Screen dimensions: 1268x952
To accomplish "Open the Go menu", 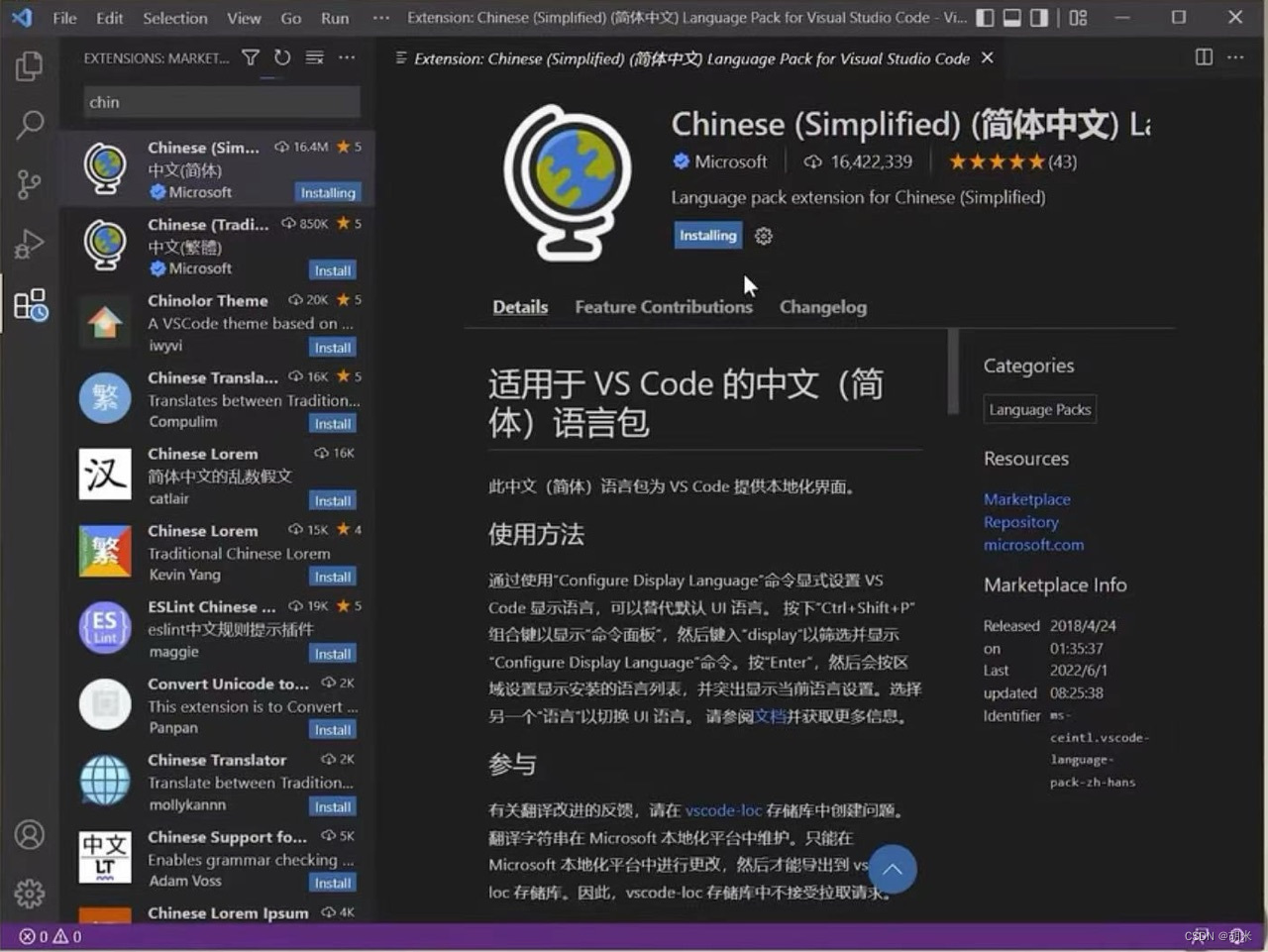I will coord(291,18).
